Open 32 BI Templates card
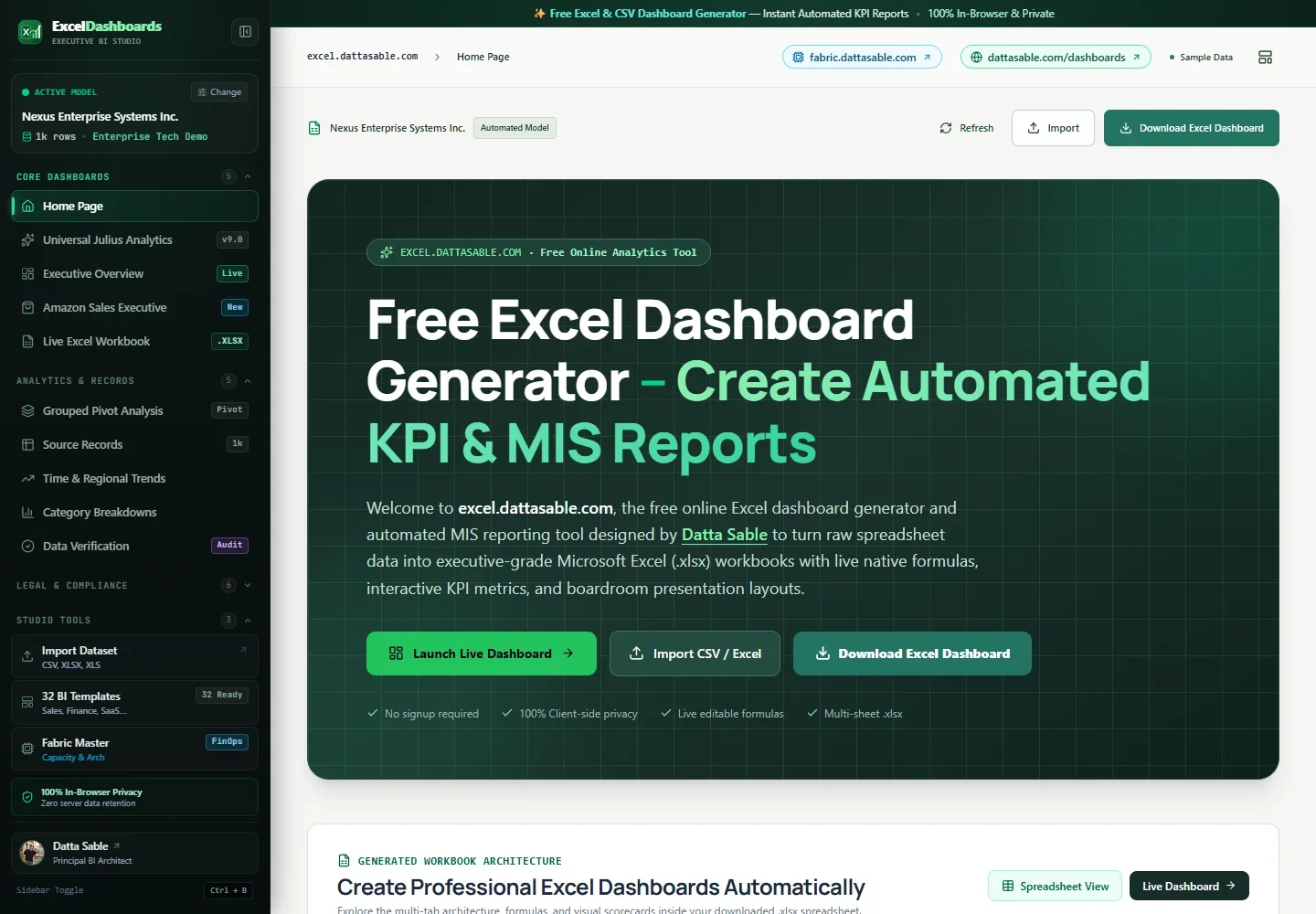This screenshot has height=914, width=1316. 134,703
